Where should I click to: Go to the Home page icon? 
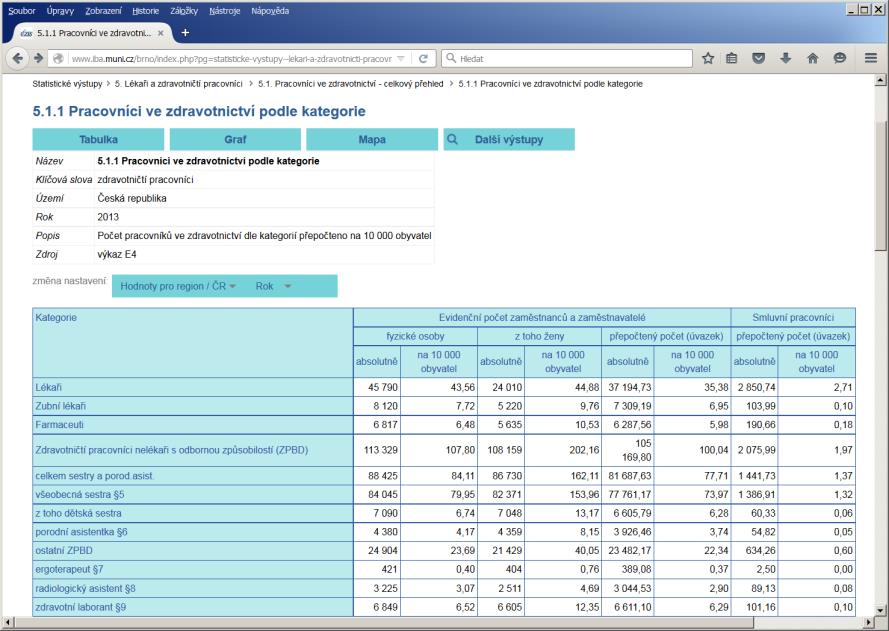812,58
